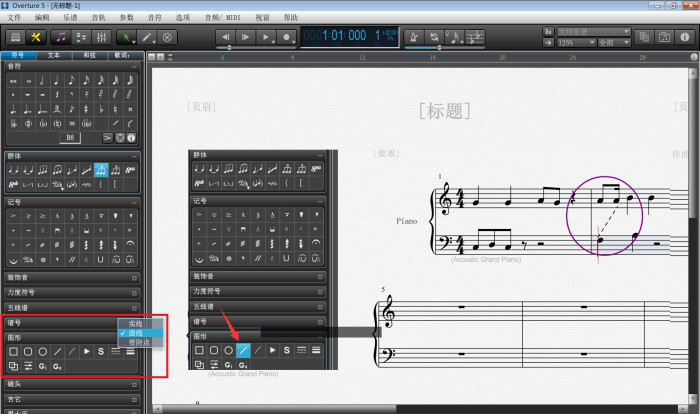
Task: Toggle the metronome button
Action: click(414, 37)
